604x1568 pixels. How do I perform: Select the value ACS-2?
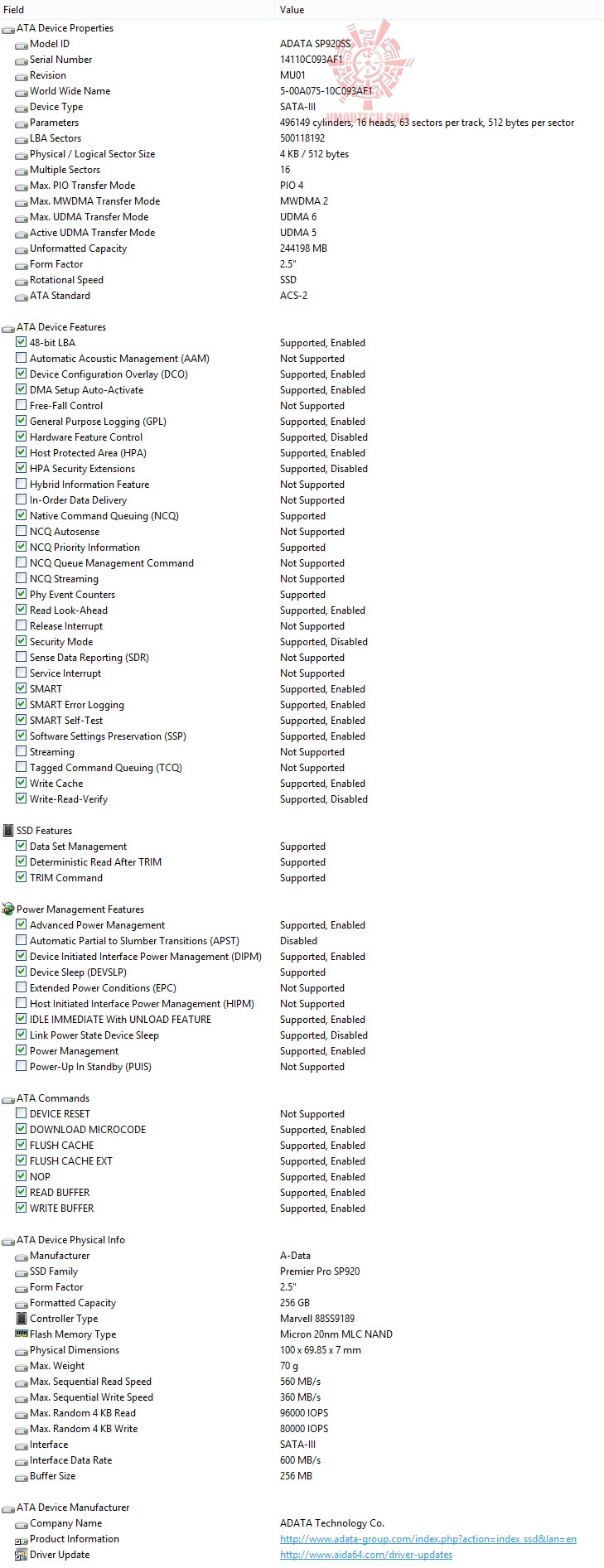[293, 296]
